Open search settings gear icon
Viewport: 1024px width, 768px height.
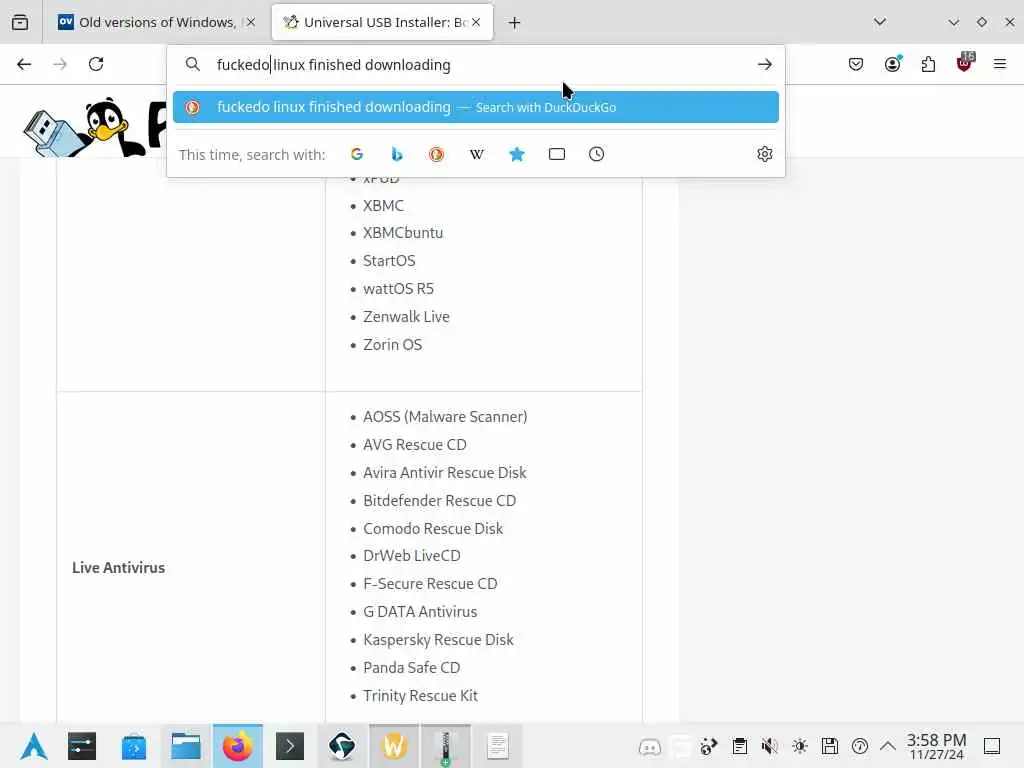tap(765, 154)
